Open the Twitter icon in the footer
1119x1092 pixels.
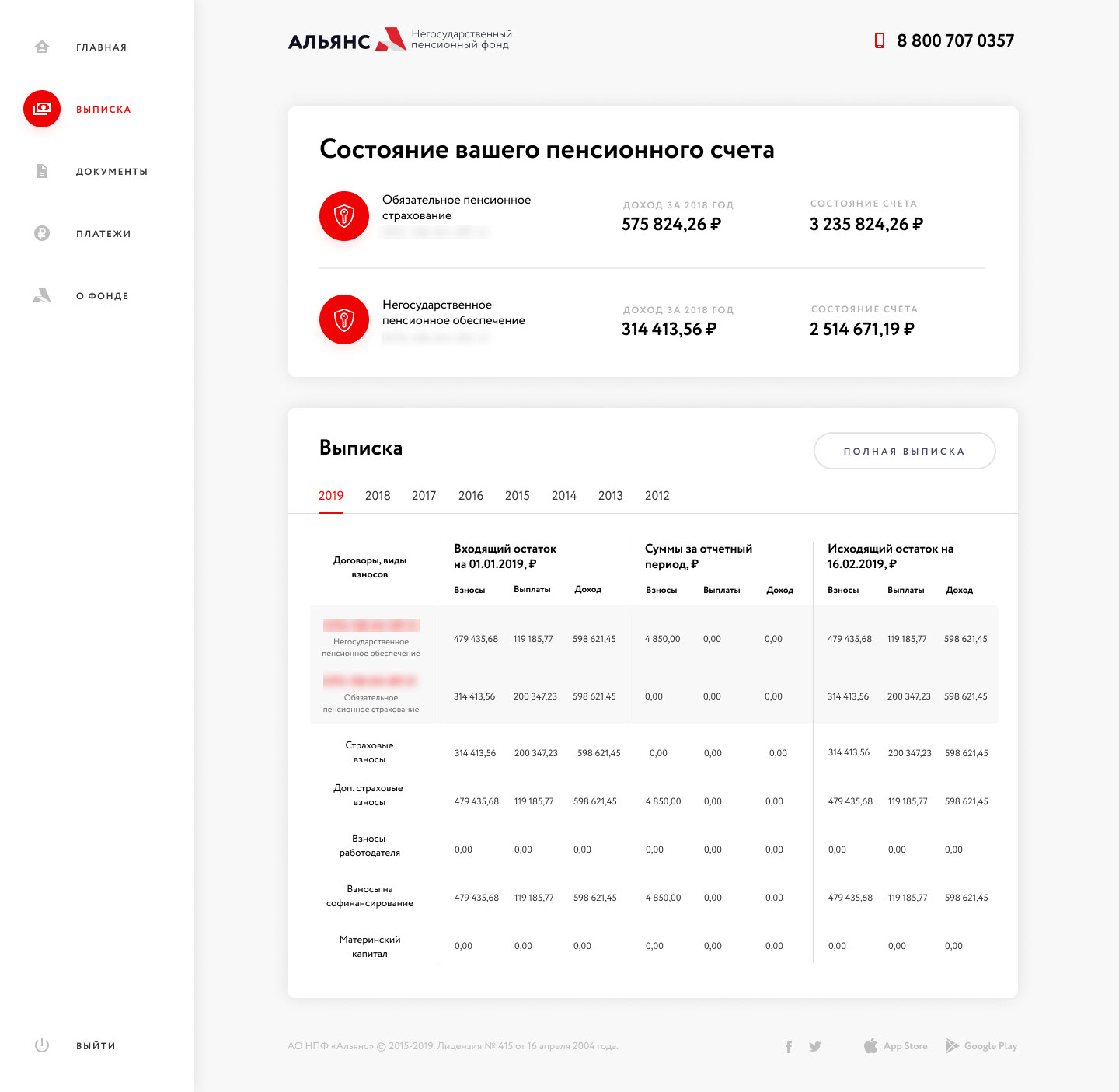[x=815, y=1046]
